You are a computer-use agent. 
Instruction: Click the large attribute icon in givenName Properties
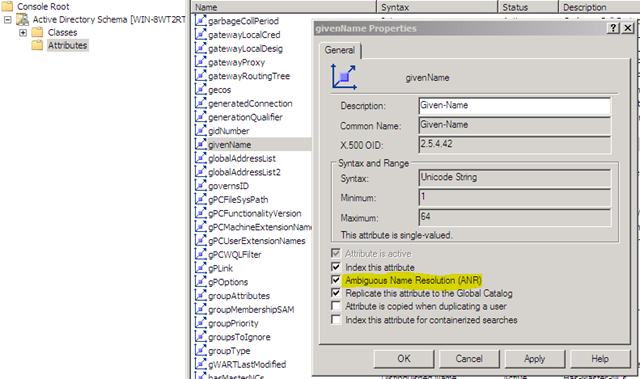[344, 76]
